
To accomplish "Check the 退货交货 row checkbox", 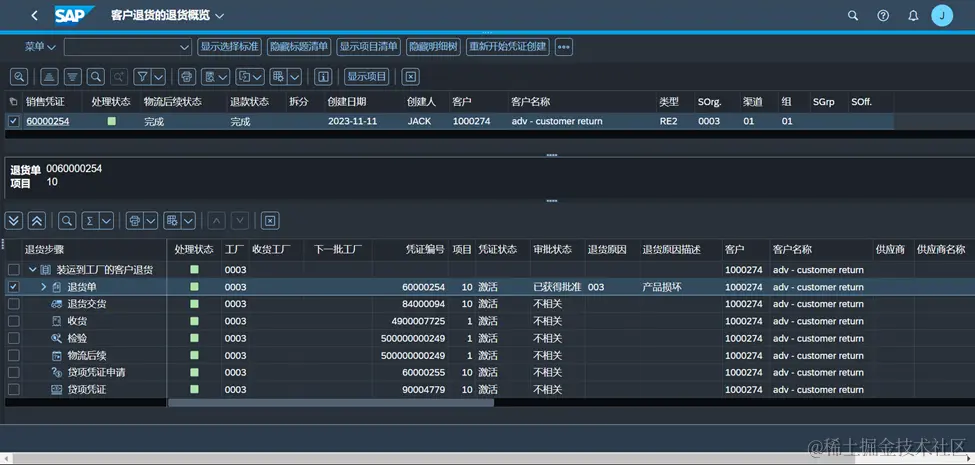I will pos(13,304).
